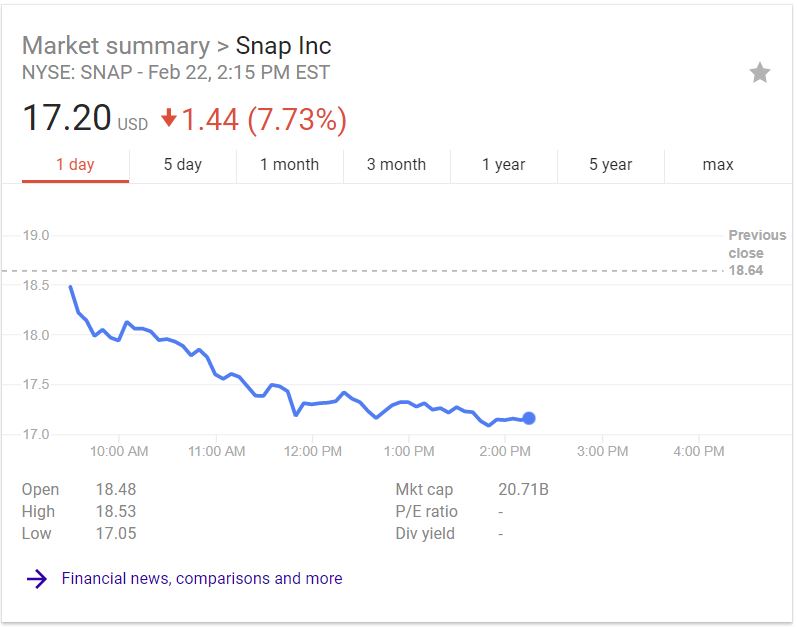Click the Market summary breadcrumb

click(x=115, y=46)
